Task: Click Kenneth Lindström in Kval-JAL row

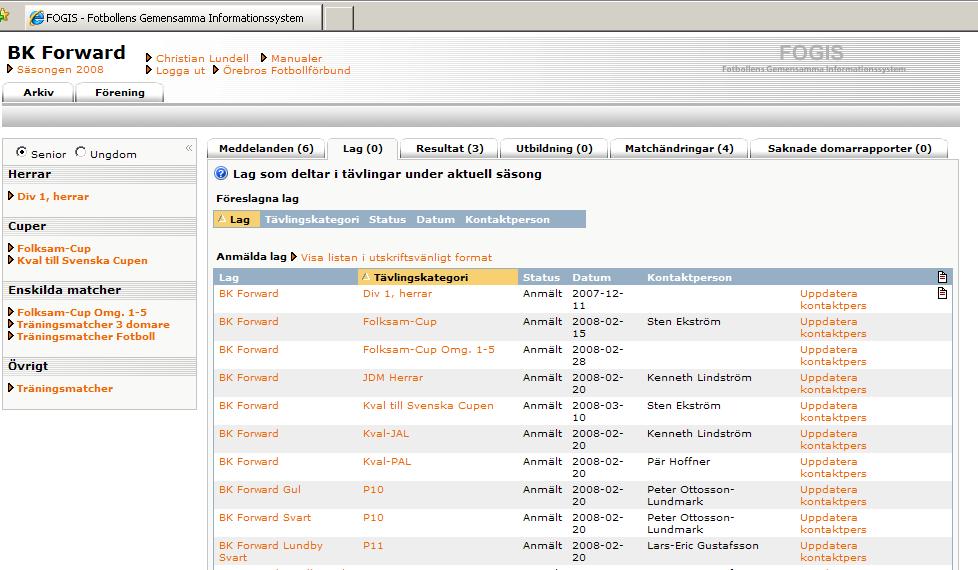Action: coord(699,433)
